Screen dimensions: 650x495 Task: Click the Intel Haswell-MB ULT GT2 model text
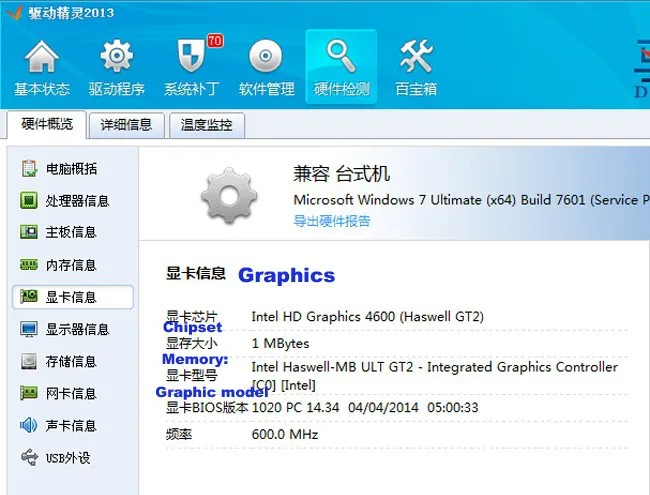point(434,376)
